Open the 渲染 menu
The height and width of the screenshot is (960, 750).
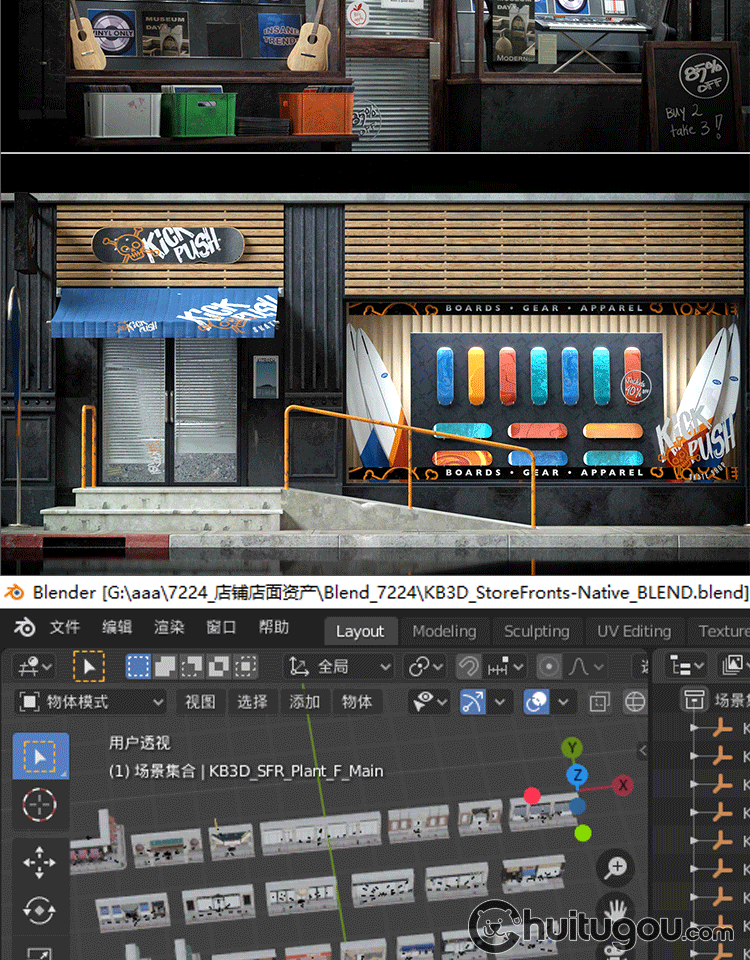coord(169,628)
